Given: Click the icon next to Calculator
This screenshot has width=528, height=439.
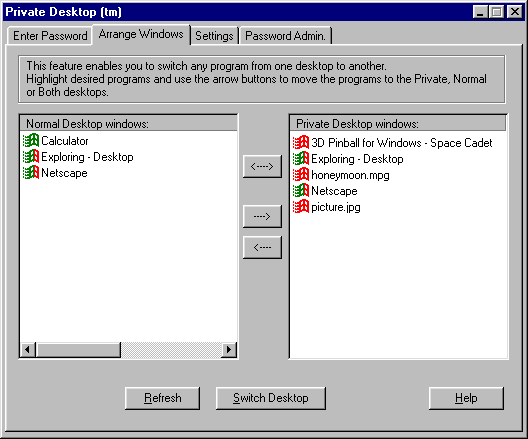Looking at the screenshot, I should pyautogui.click(x=31, y=140).
